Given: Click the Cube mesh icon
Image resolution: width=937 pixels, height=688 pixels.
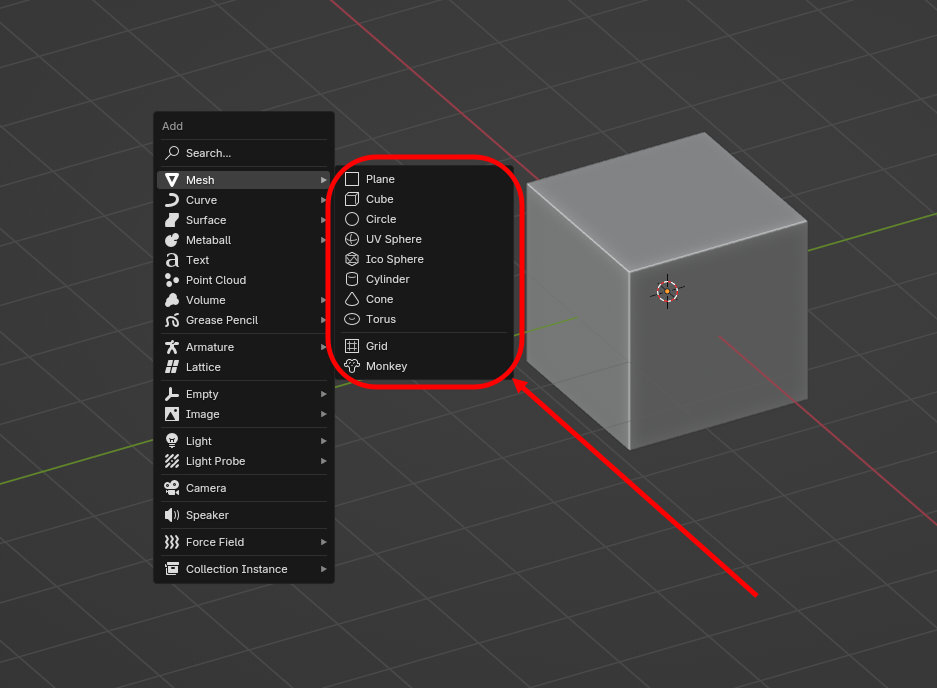Looking at the screenshot, I should (352, 199).
